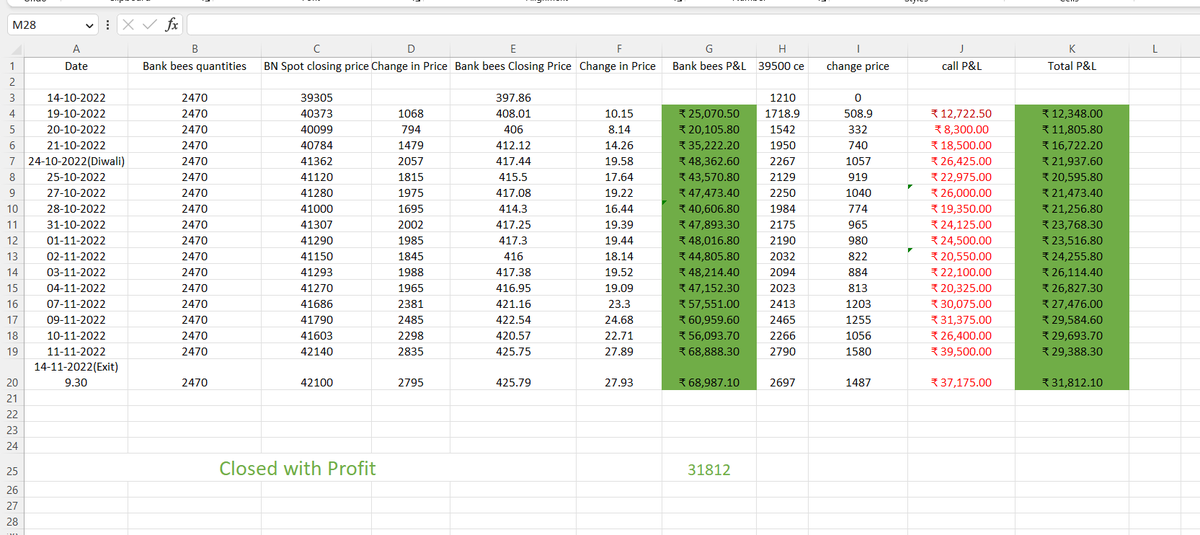Select column B header
This screenshot has width=1200, height=535.
195,47
